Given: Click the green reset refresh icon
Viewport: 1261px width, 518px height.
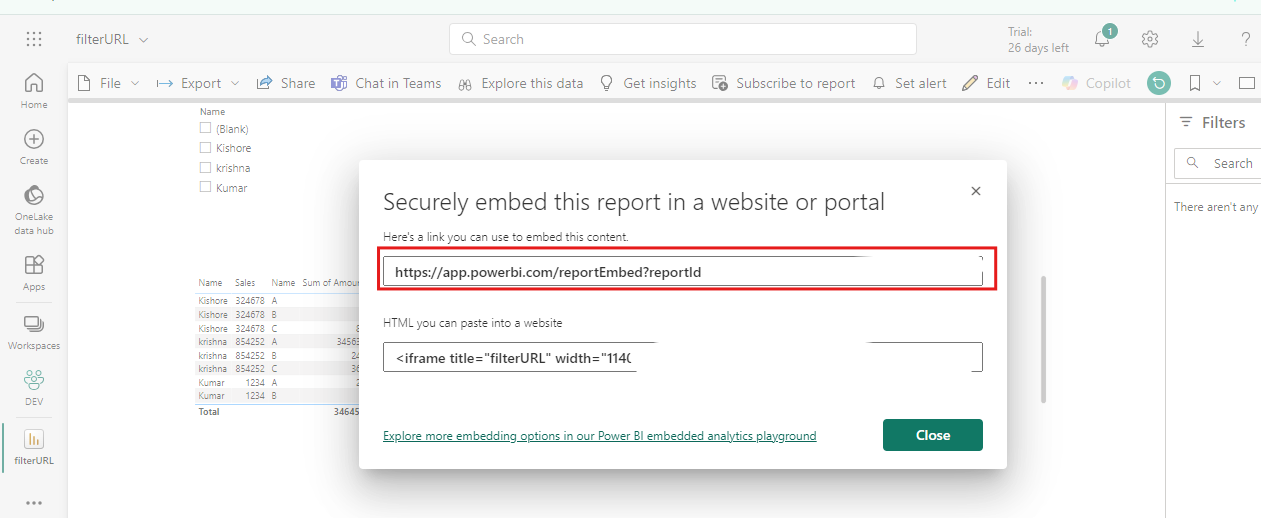Looking at the screenshot, I should 1158,83.
